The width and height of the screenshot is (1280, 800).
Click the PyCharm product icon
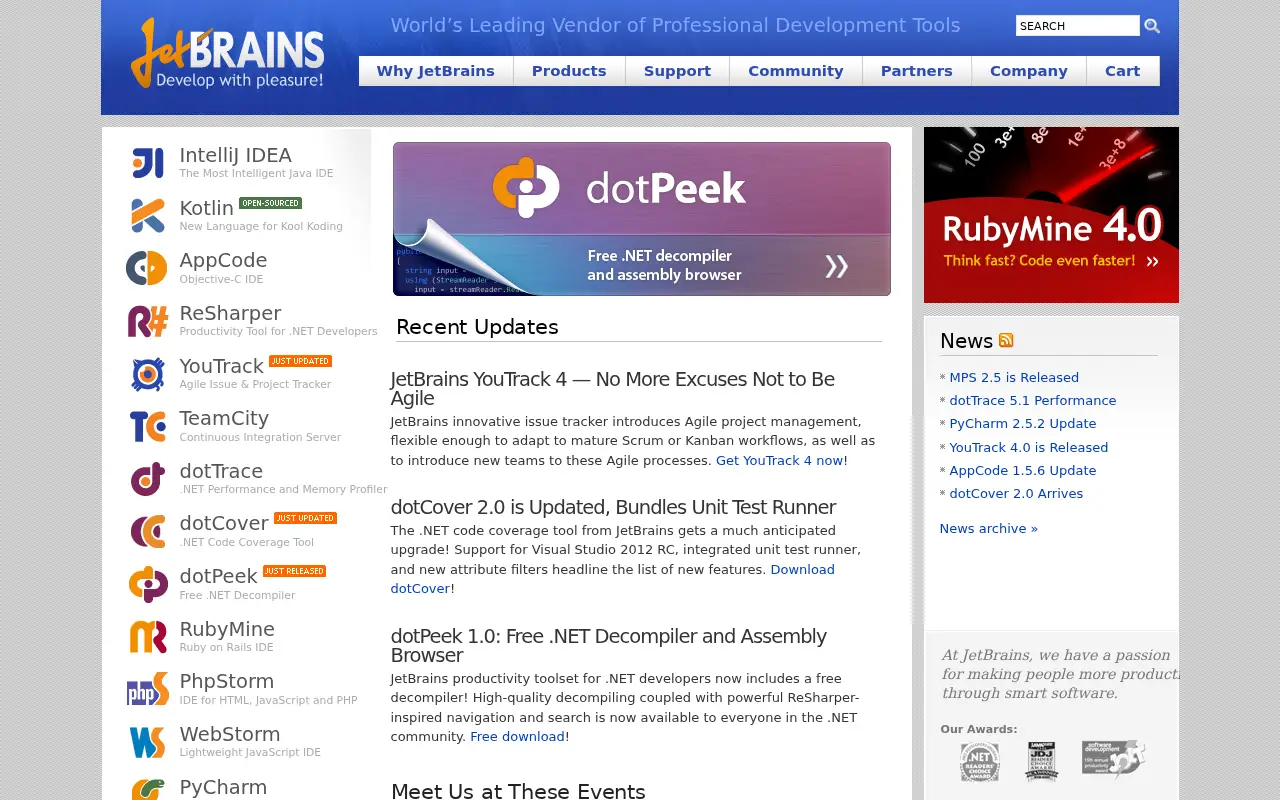click(148, 789)
